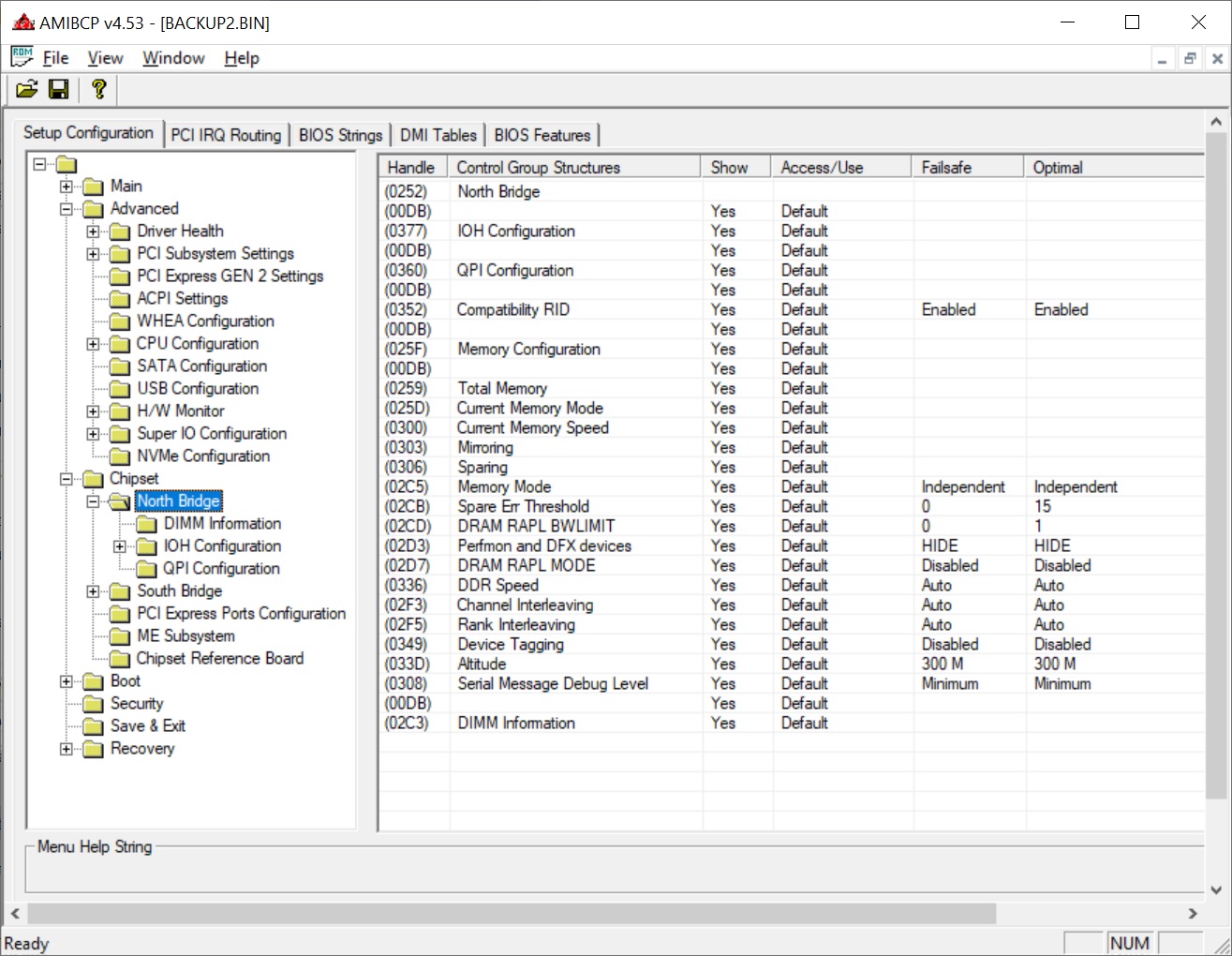Open the View menu
Viewport: 1232px width, 956px height.
point(105,58)
